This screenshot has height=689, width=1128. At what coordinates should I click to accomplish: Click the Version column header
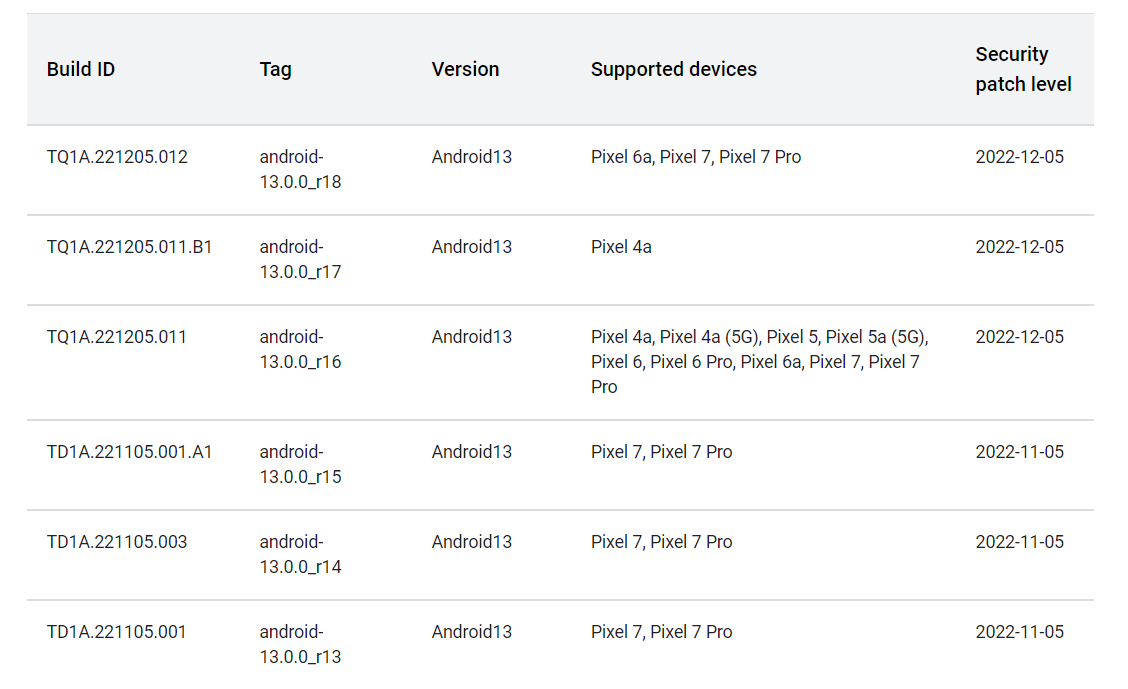coord(465,70)
